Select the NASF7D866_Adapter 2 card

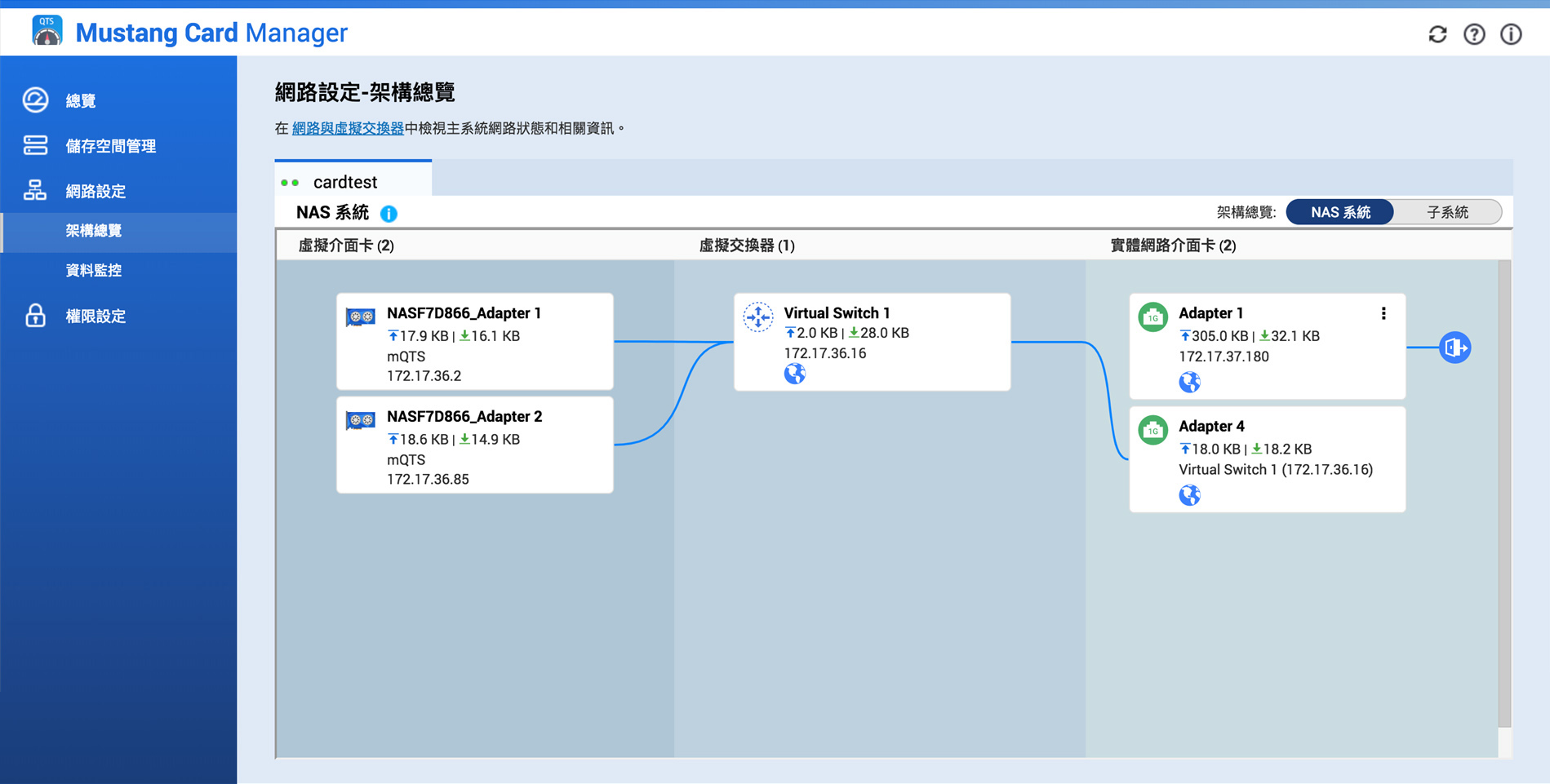coord(474,445)
